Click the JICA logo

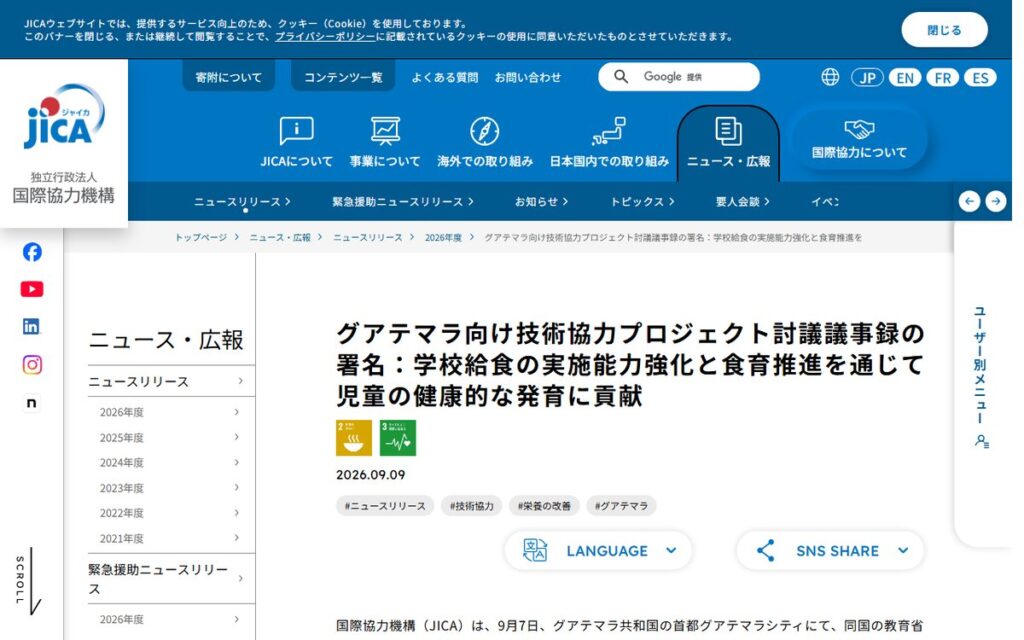[x=63, y=117]
